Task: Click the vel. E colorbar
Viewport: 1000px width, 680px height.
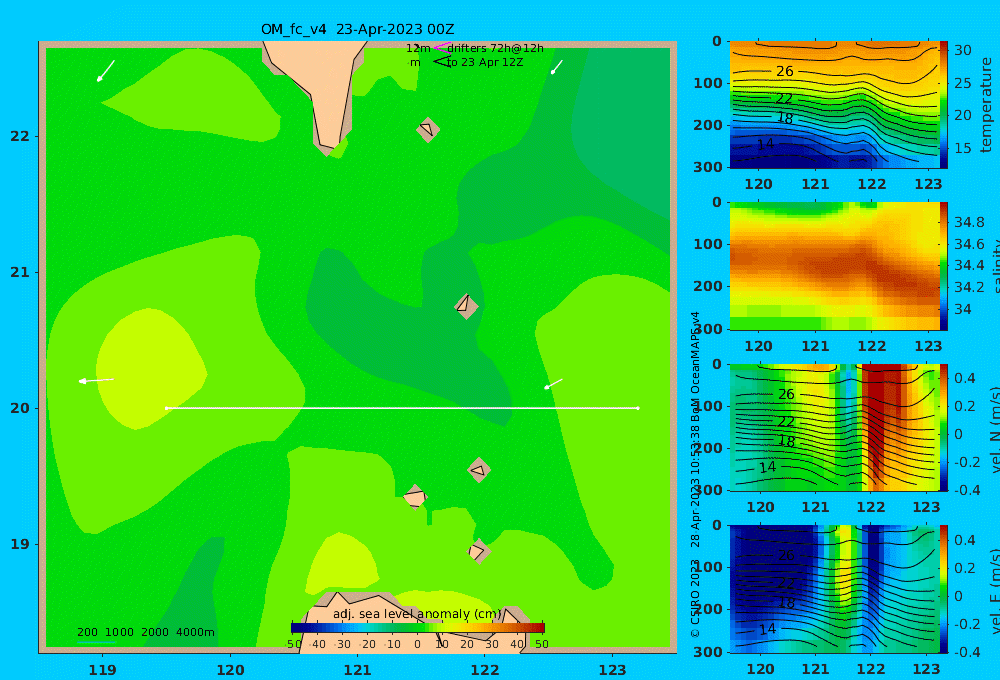Action: [x=944, y=589]
